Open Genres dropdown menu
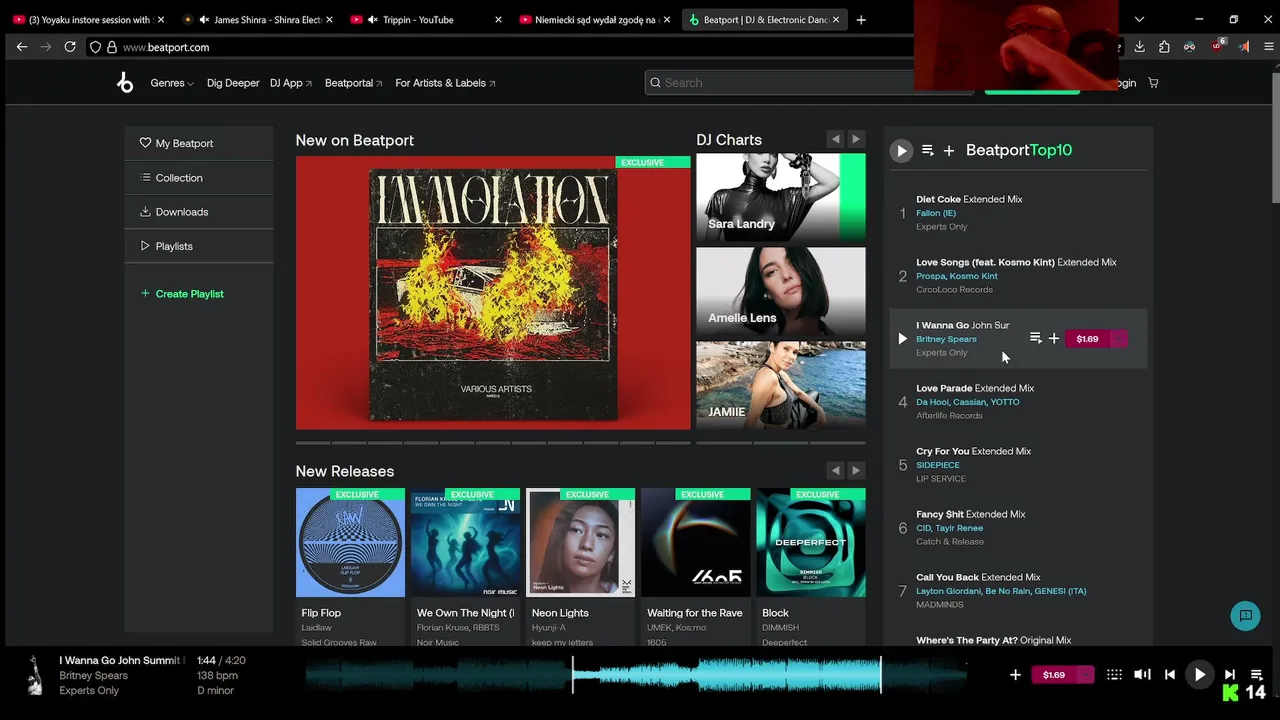This screenshot has height=720, width=1280. coord(171,83)
